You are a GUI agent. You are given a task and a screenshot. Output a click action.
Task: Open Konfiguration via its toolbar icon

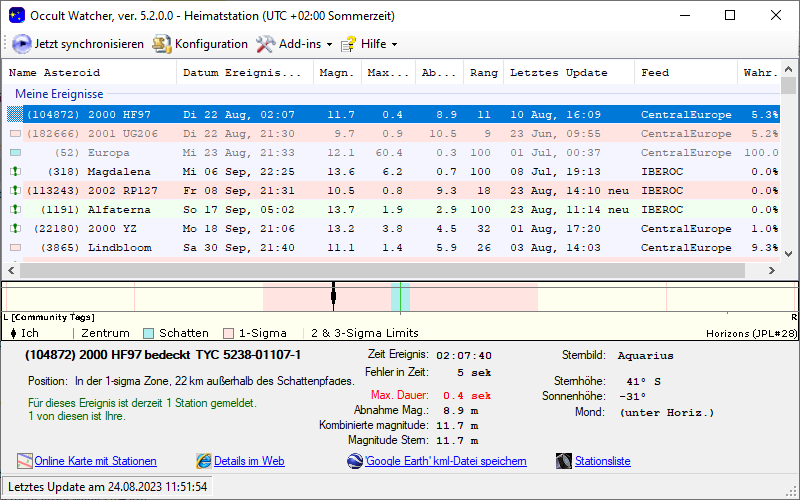point(162,44)
